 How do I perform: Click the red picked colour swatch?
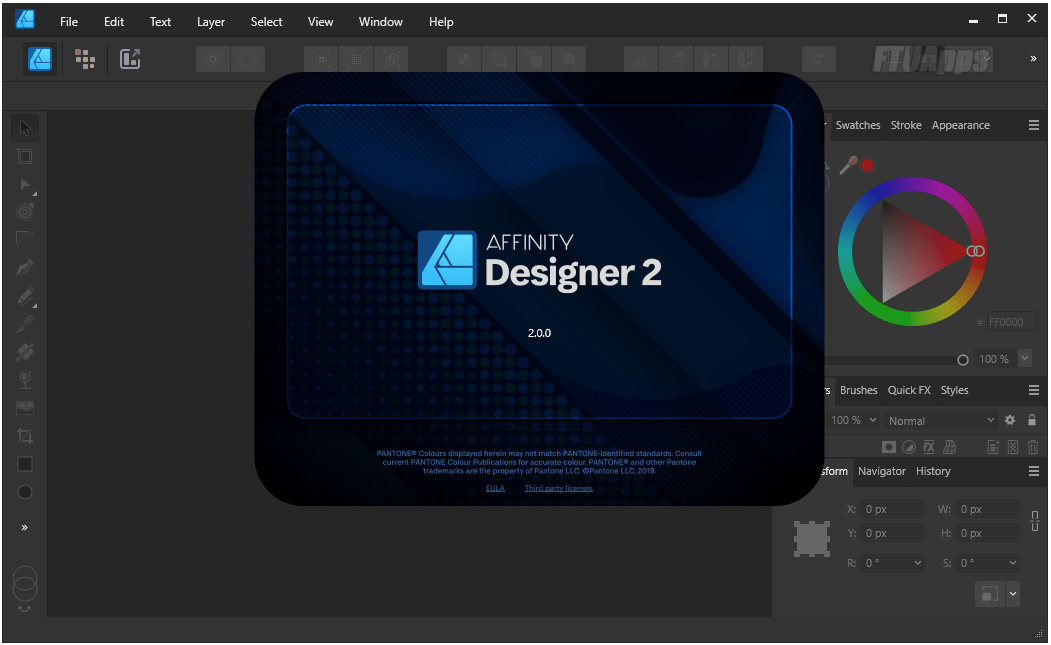(867, 165)
